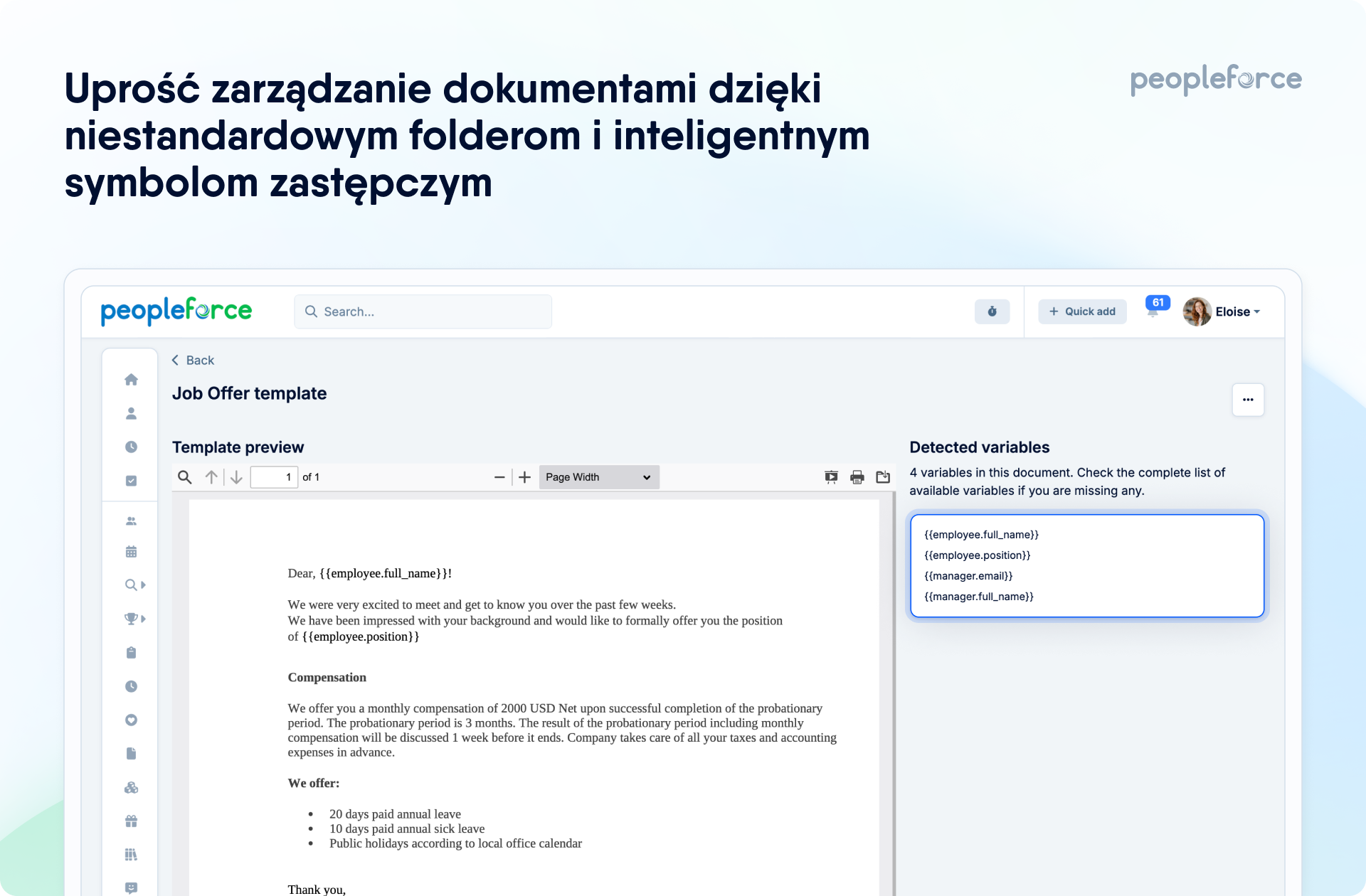Zoom in with the plus button
The width and height of the screenshot is (1366, 896).
coord(524,477)
